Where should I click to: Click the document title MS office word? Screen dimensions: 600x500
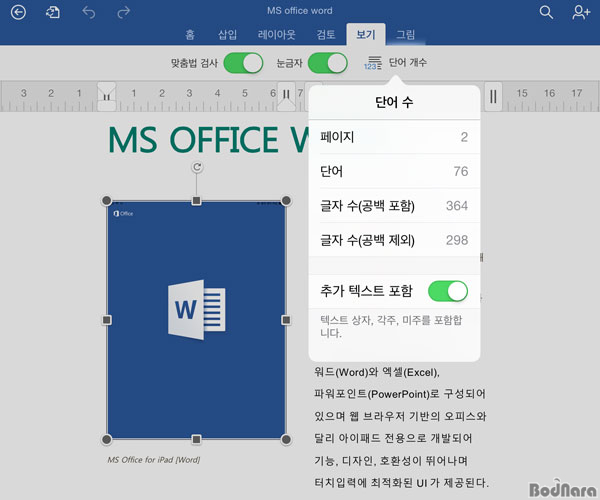(300, 11)
